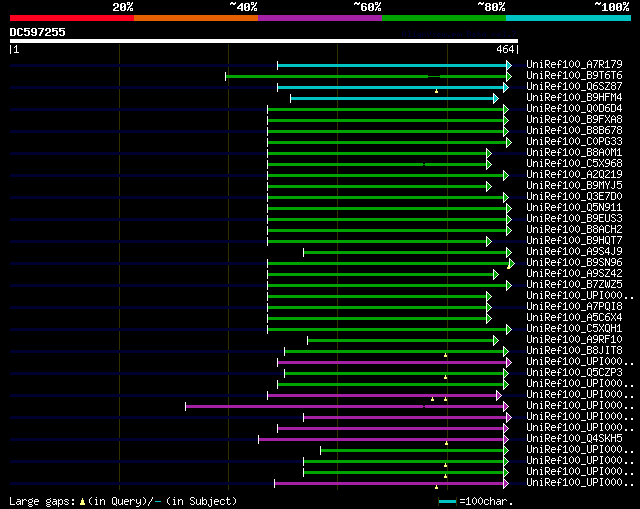Click the white query sequence bar

(264, 41)
